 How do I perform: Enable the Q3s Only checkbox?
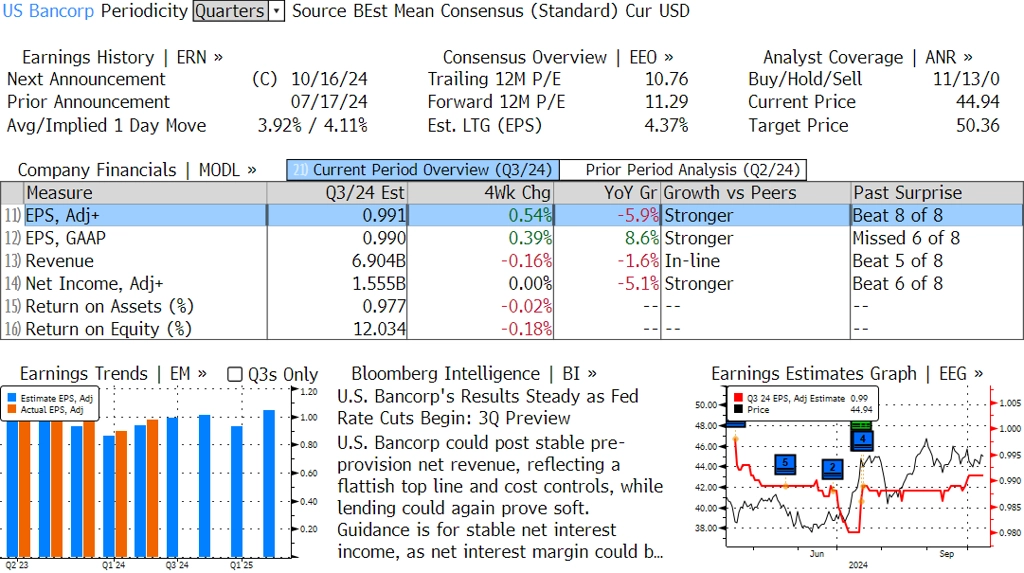[235, 374]
